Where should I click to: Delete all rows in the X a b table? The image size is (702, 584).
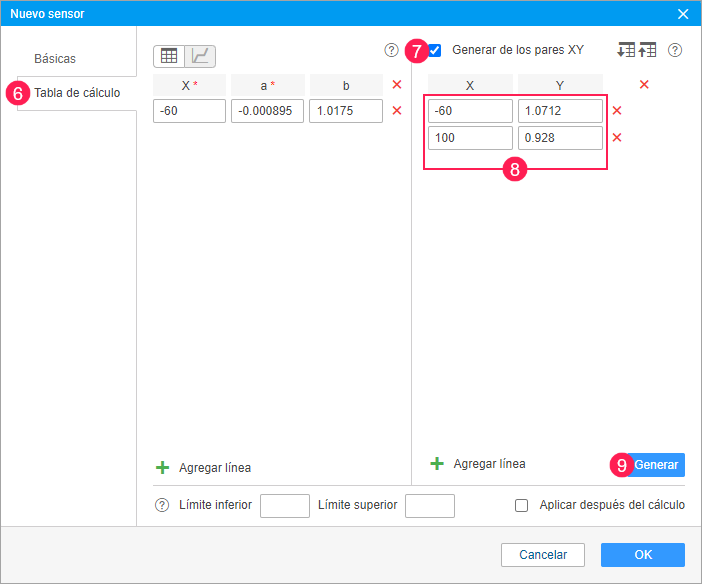397,84
